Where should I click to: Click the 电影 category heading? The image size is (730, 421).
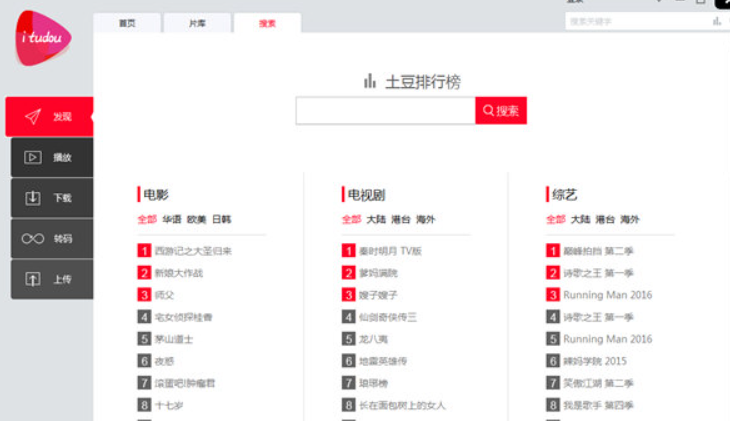pos(156,195)
